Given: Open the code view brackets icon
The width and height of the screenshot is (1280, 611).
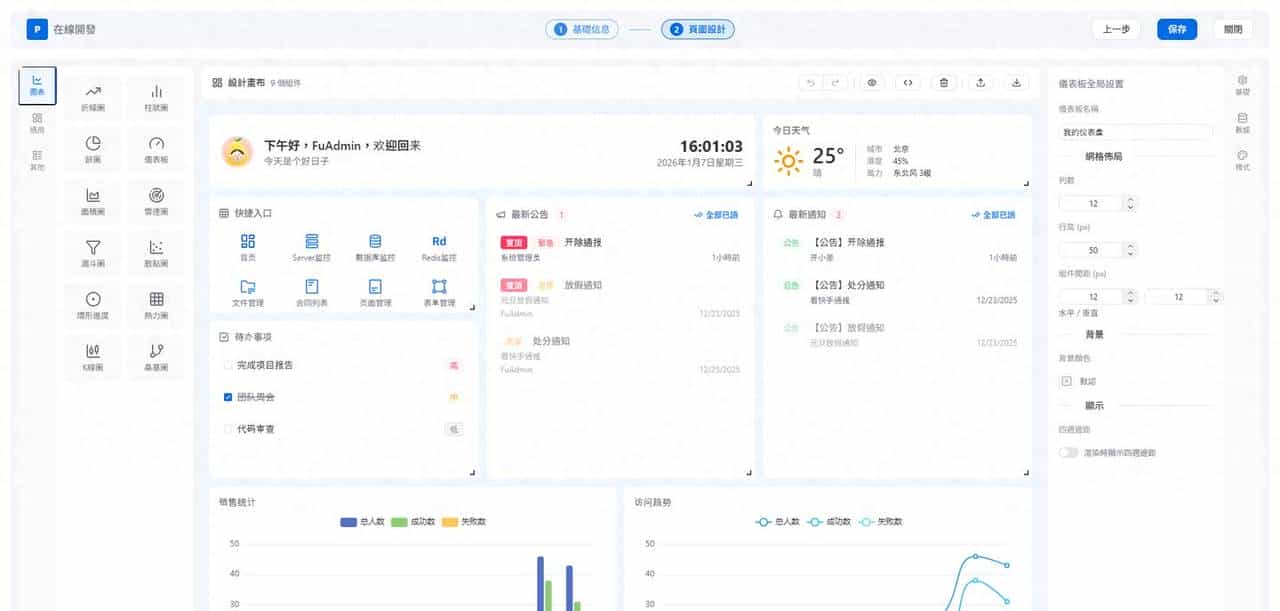Looking at the screenshot, I should 907,83.
